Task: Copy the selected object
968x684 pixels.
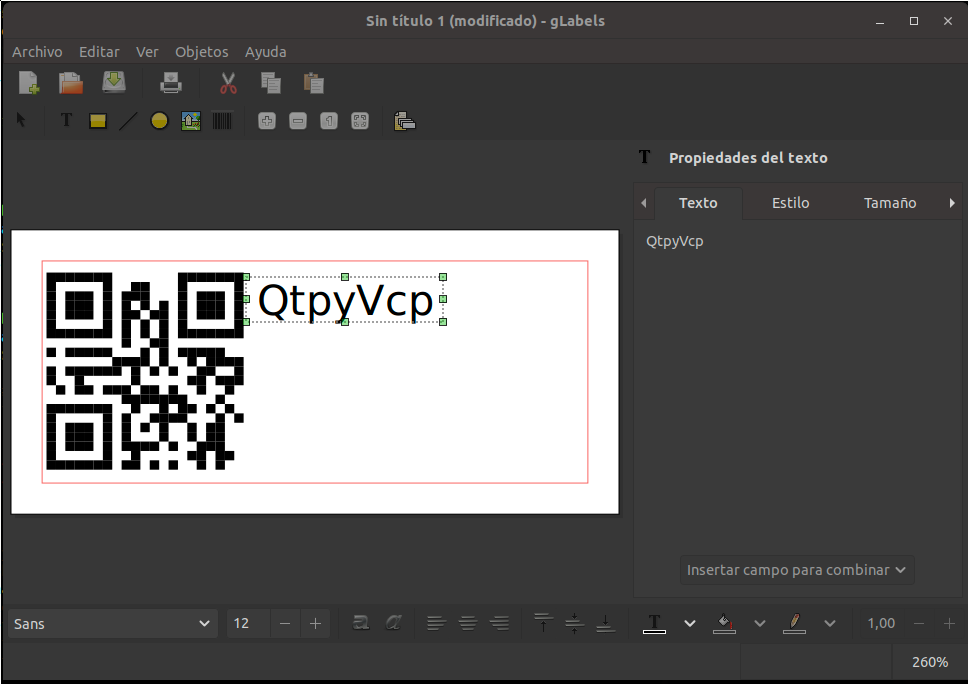Action: [270, 83]
